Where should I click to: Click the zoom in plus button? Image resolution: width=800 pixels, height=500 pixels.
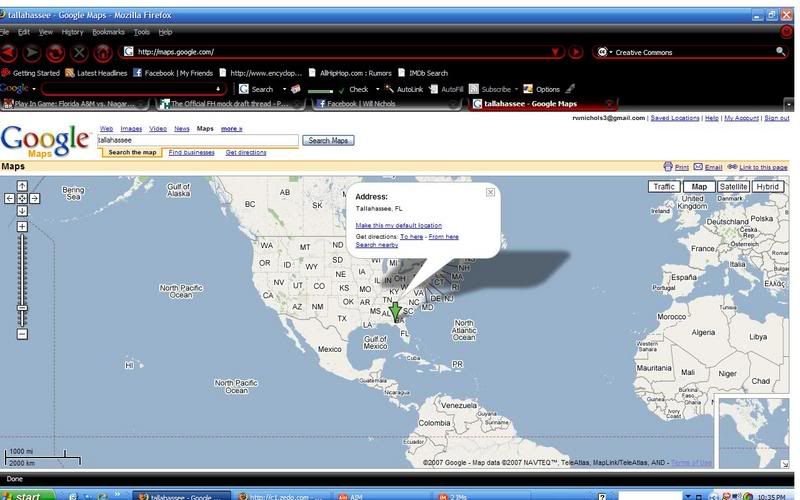point(22,226)
